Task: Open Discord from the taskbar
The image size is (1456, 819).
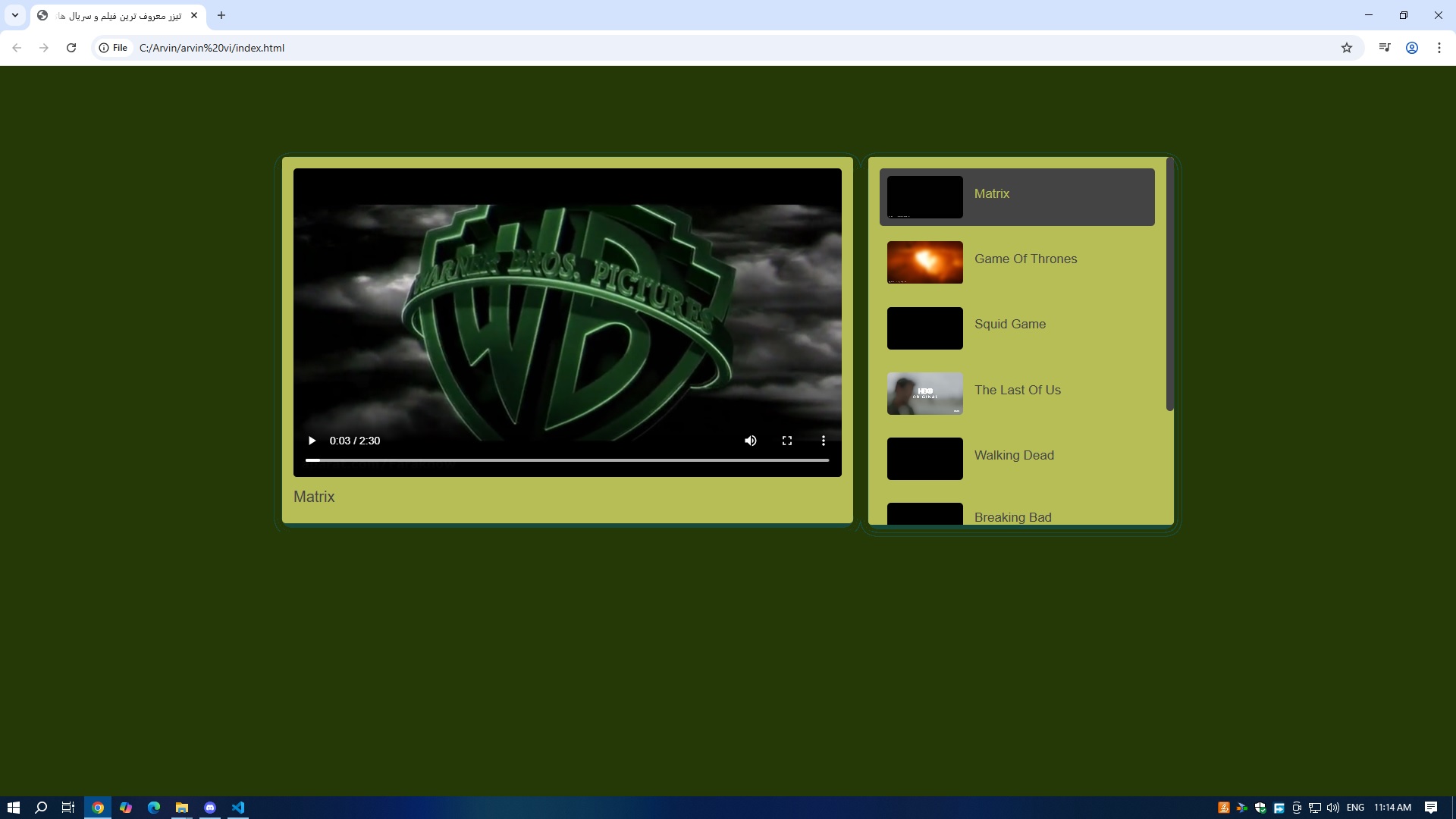Action: pyautogui.click(x=210, y=808)
